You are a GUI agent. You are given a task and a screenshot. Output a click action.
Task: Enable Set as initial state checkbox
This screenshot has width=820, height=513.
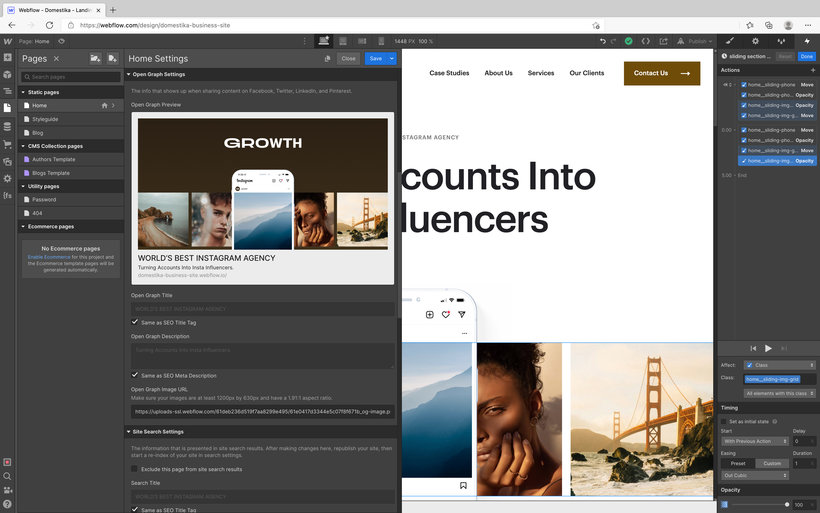[x=724, y=421]
